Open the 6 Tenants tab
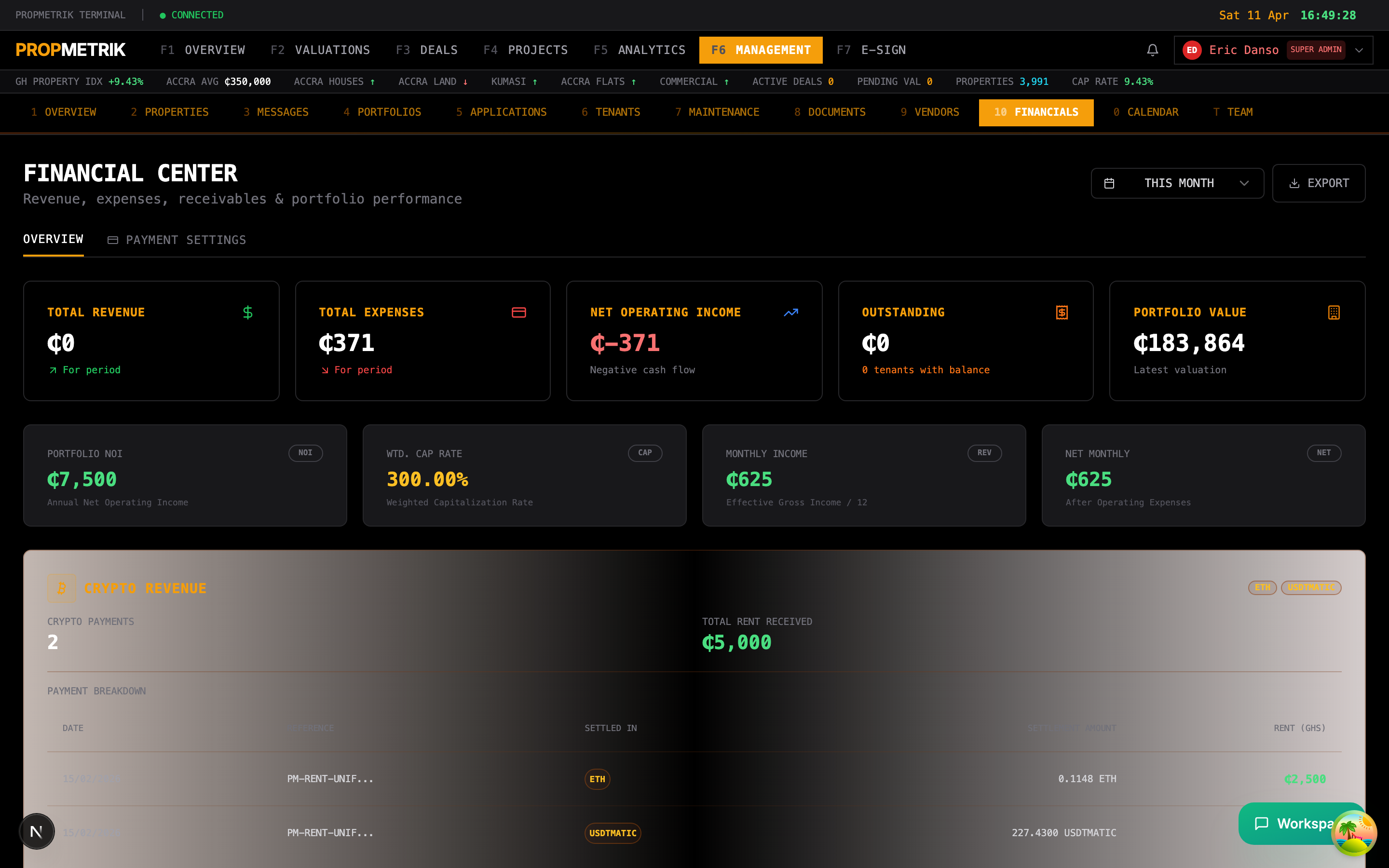 click(611, 112)
